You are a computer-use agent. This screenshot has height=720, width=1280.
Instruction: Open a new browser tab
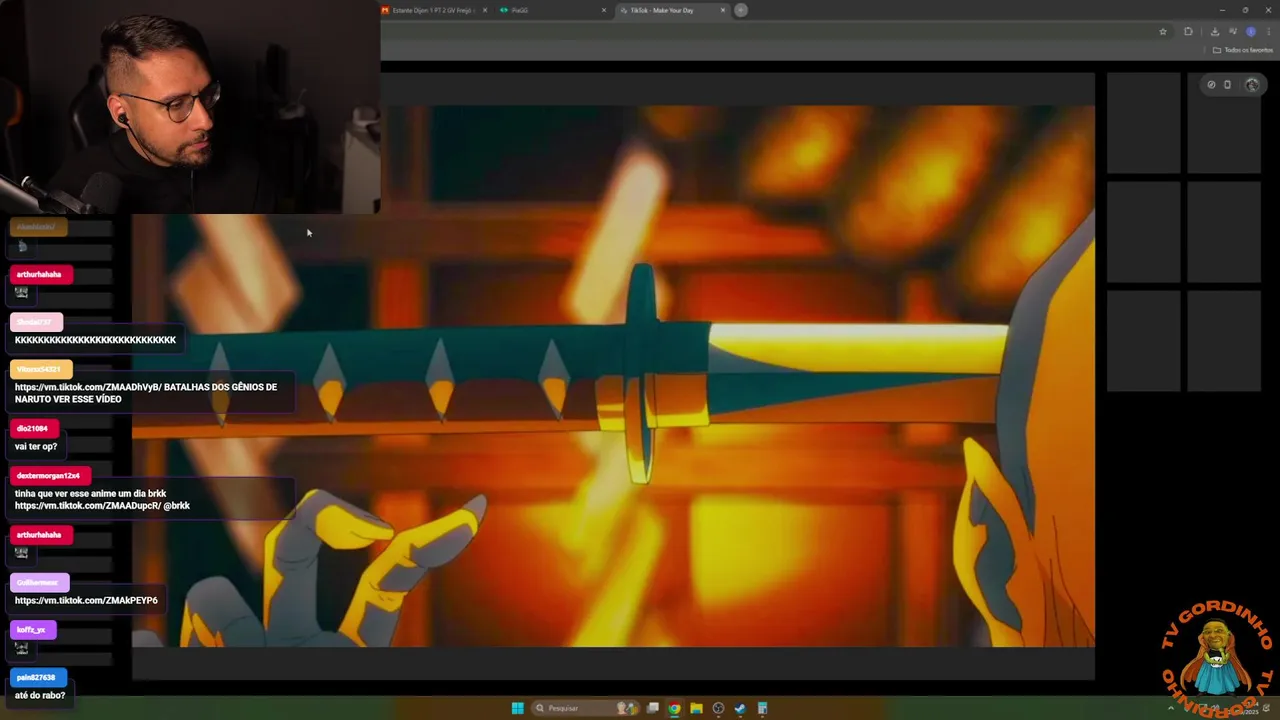click(x=741, y=10)
